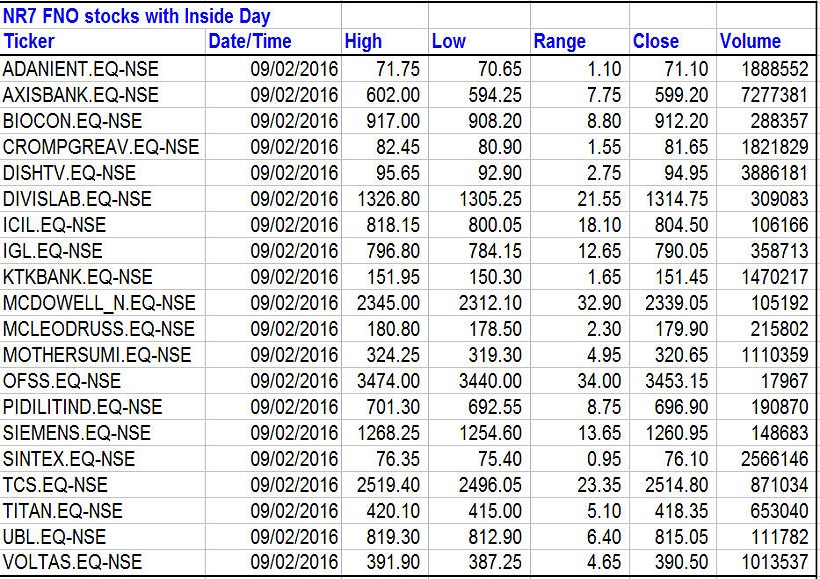Click the TCS.EQ-NSE ticker cell
Screen dimensions: 820x579
coord(55,485)
